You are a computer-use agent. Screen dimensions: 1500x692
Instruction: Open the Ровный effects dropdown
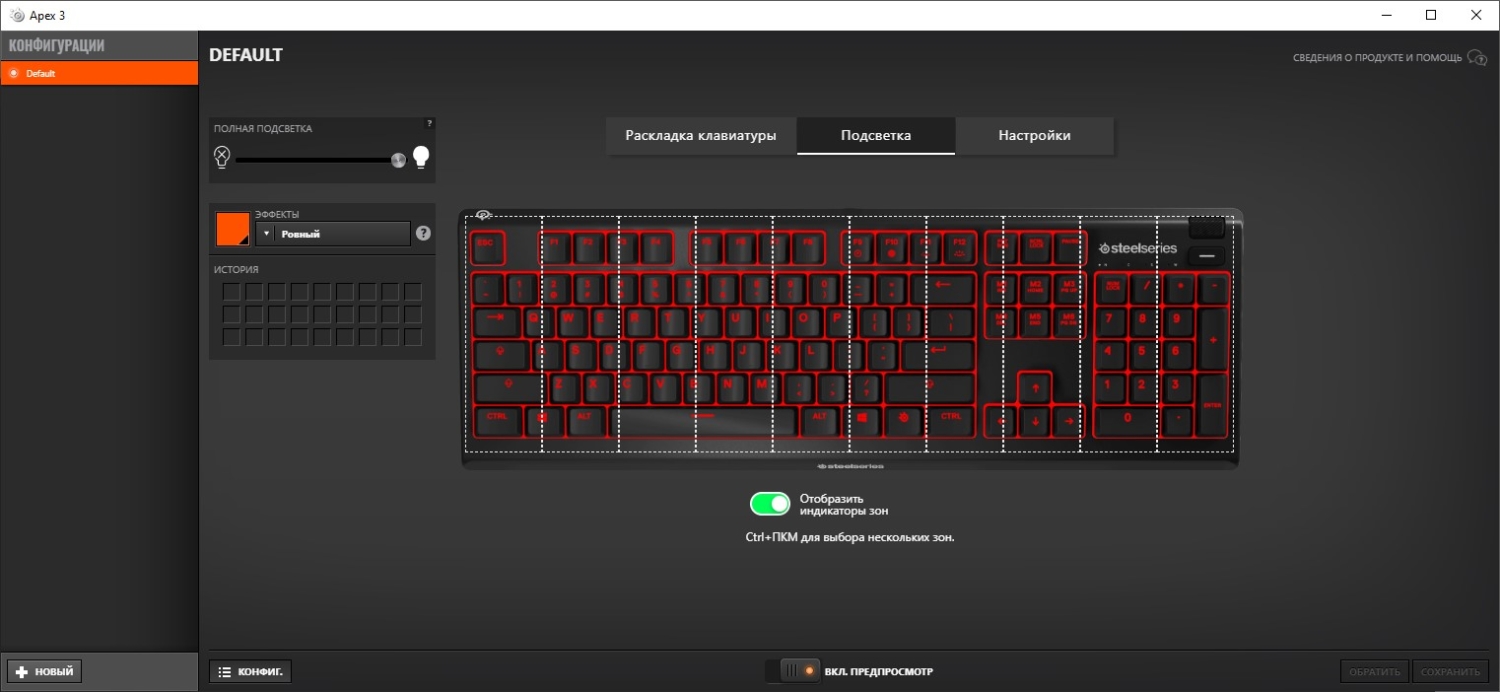(333, 233)
